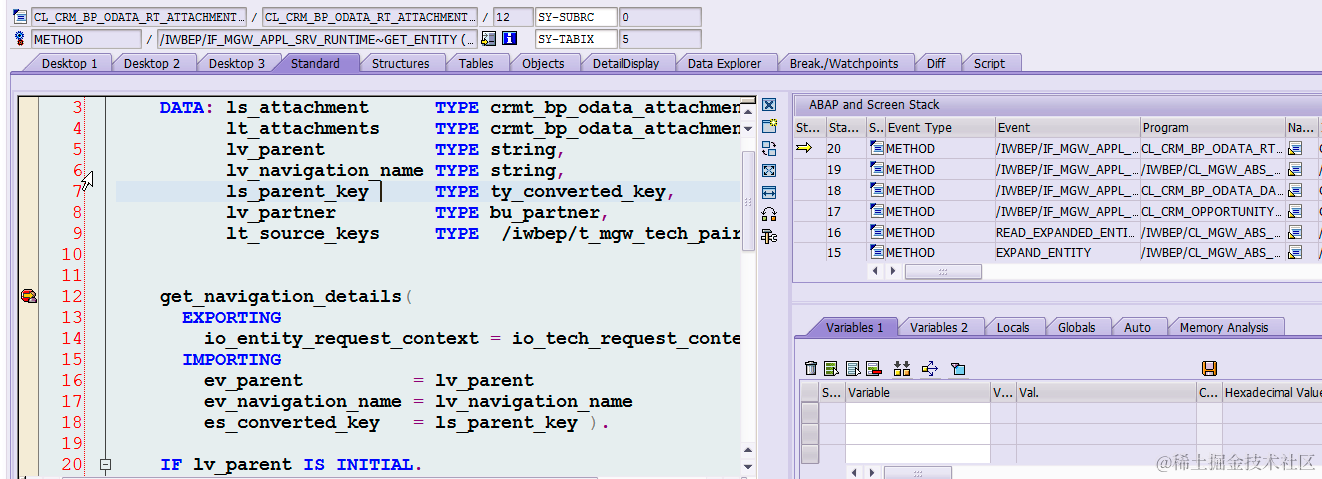
Task: Click the line number 12 field in header
Action: click(513, 17)
